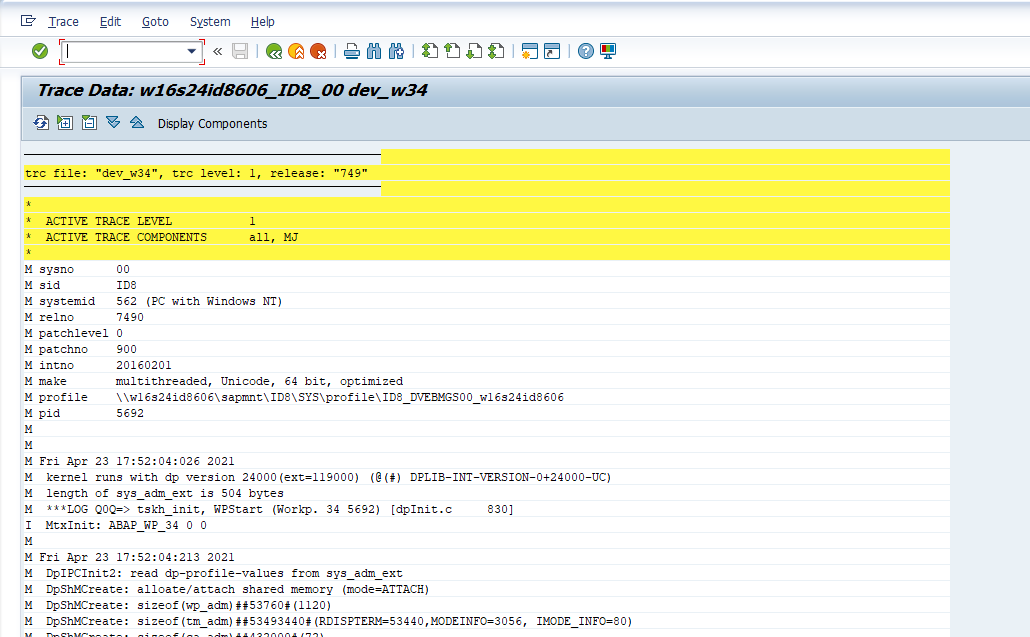Select the Create Shortcut icon
1030x637 pixels.
pyautogui.click(x=551, y=50)
